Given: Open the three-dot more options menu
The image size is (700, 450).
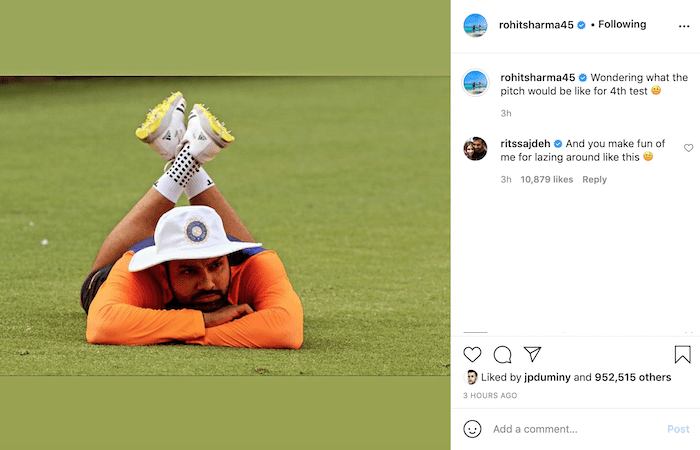Looking at the screenshot, I should 684,26.
